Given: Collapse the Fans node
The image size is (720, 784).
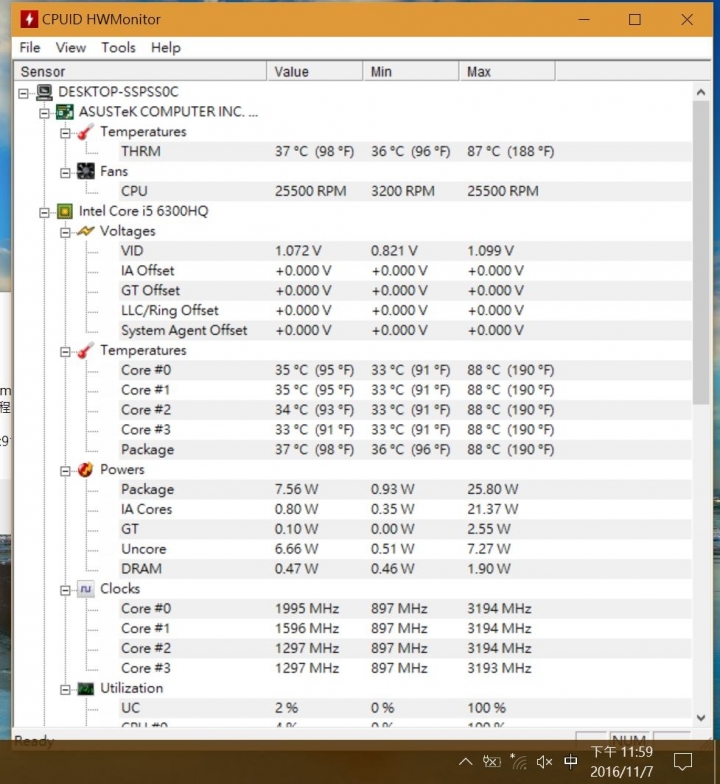Looking at the screenshot, I should [x=65, y=173].
